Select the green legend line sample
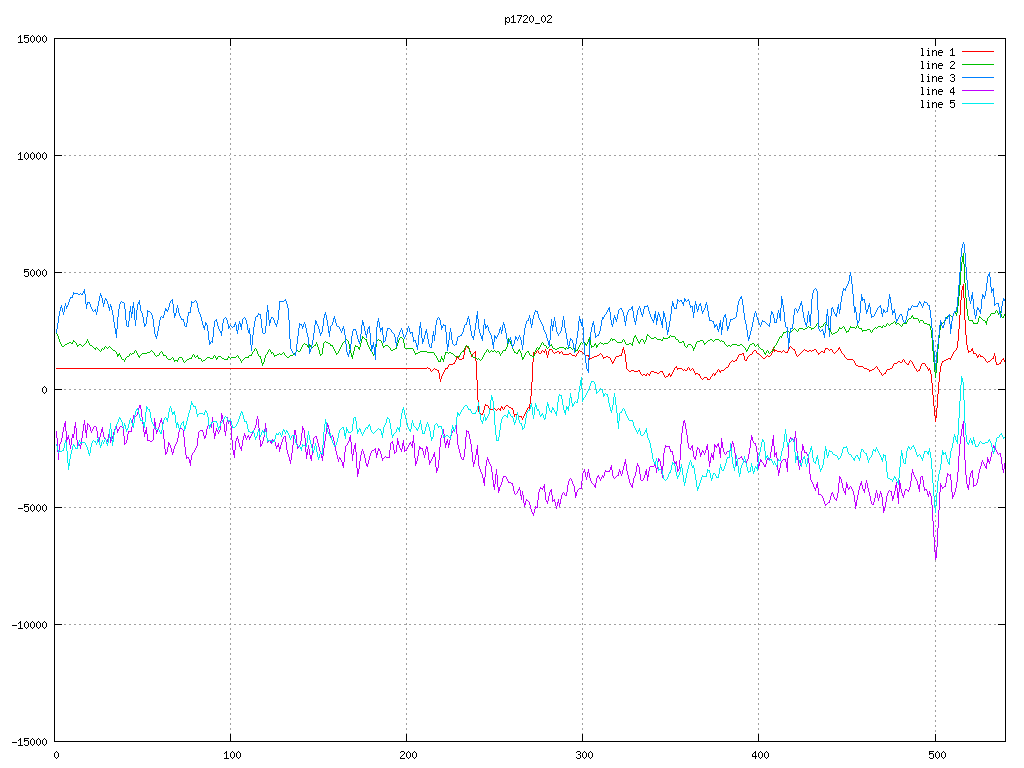 tap(978, 65)
